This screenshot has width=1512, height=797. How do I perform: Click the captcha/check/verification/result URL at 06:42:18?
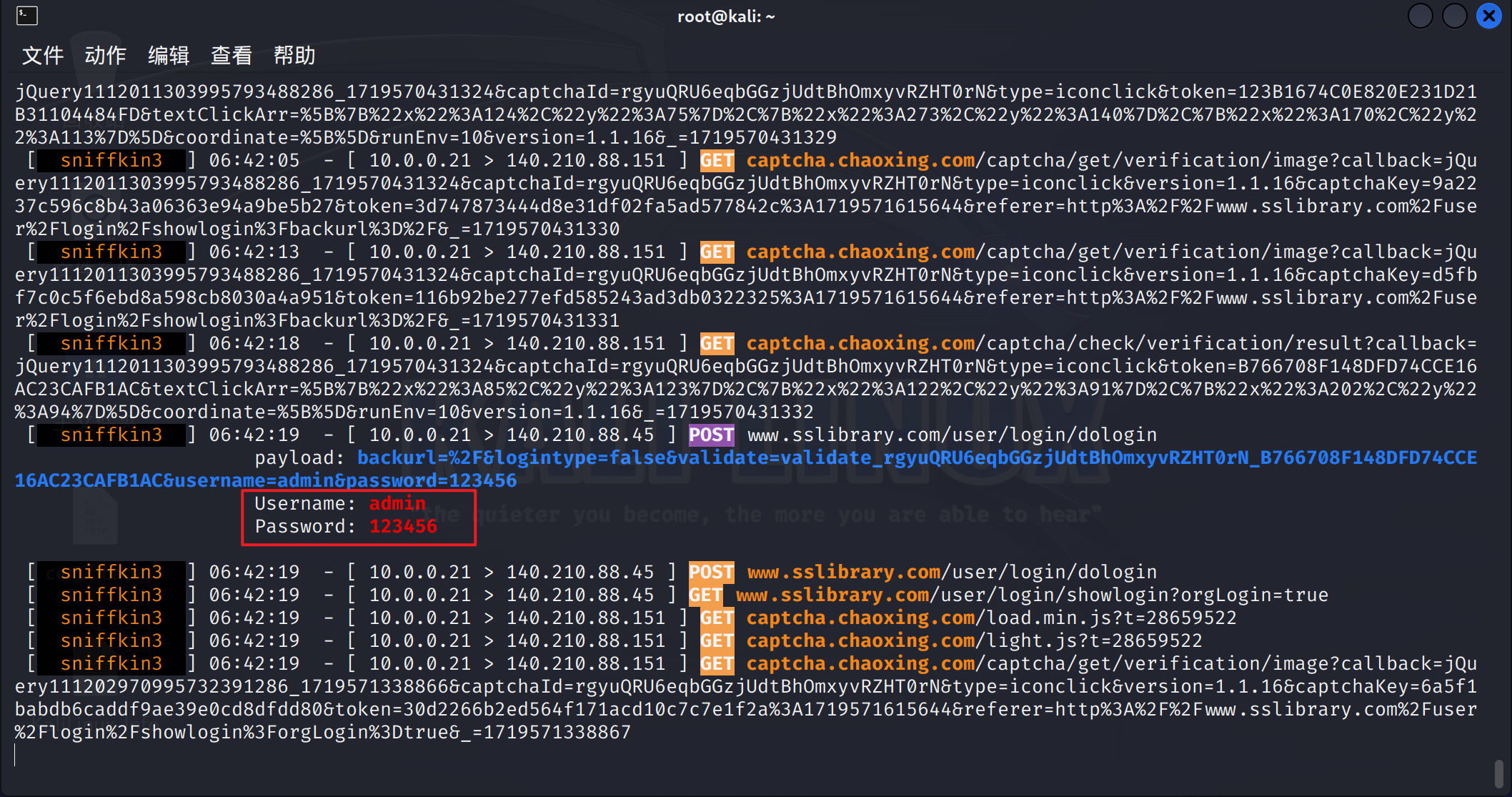(1111, 343)
